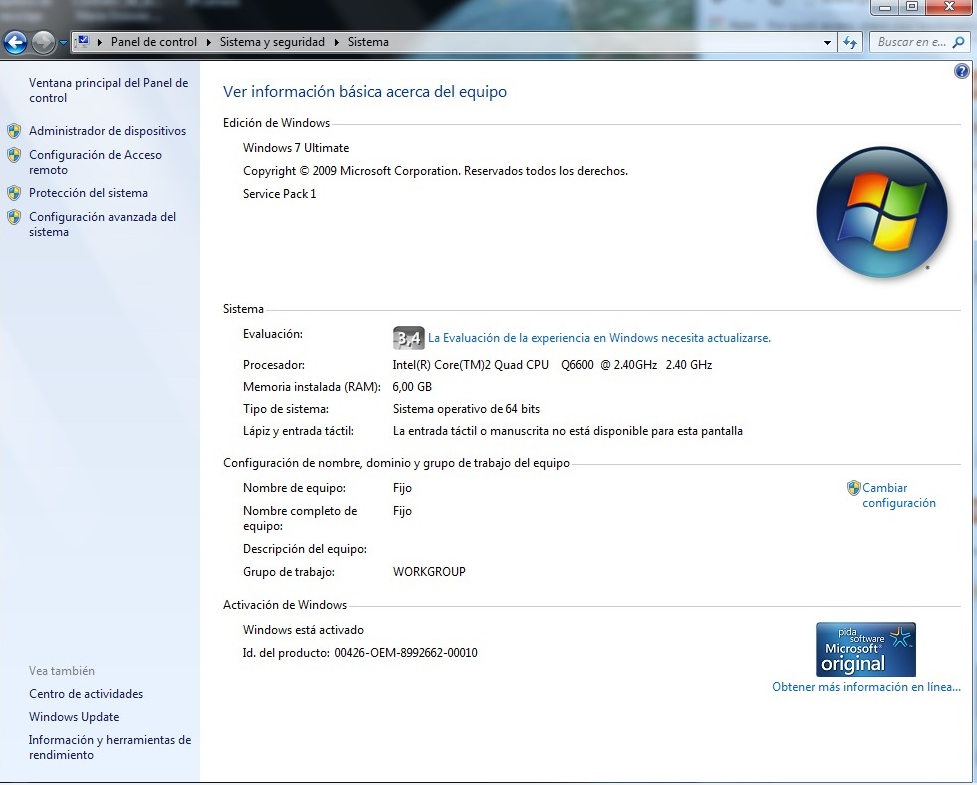The height and width of the screenshot is (785, 977).
Task: Click the Refresh button beside address bar
Action: point(850,42)
